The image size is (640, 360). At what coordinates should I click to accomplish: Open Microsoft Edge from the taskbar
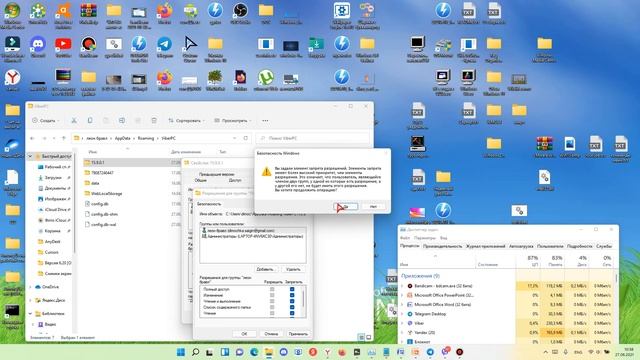pyautogui.click(x=254, y=352)
